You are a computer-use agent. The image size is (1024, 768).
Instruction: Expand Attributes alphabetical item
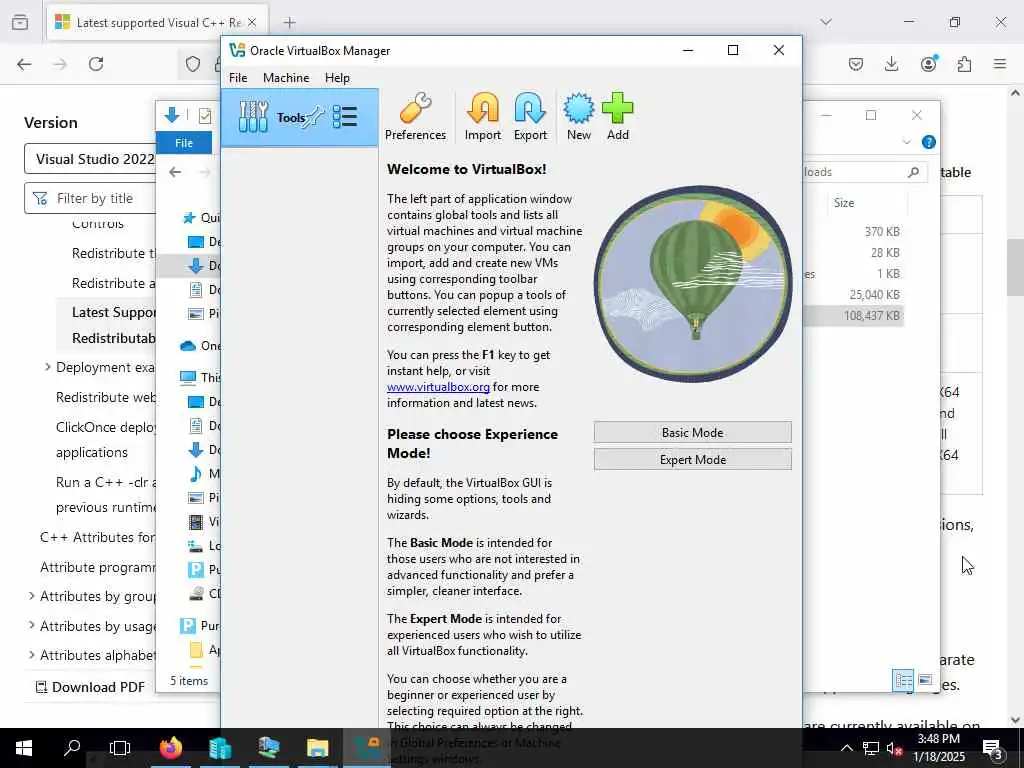click(31, 654)
